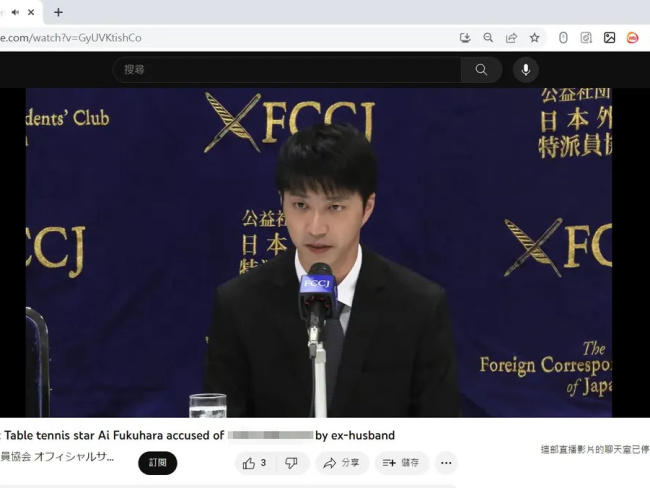Mute the tab via speaker icon

pyautogui.click(x=15, y=12)
